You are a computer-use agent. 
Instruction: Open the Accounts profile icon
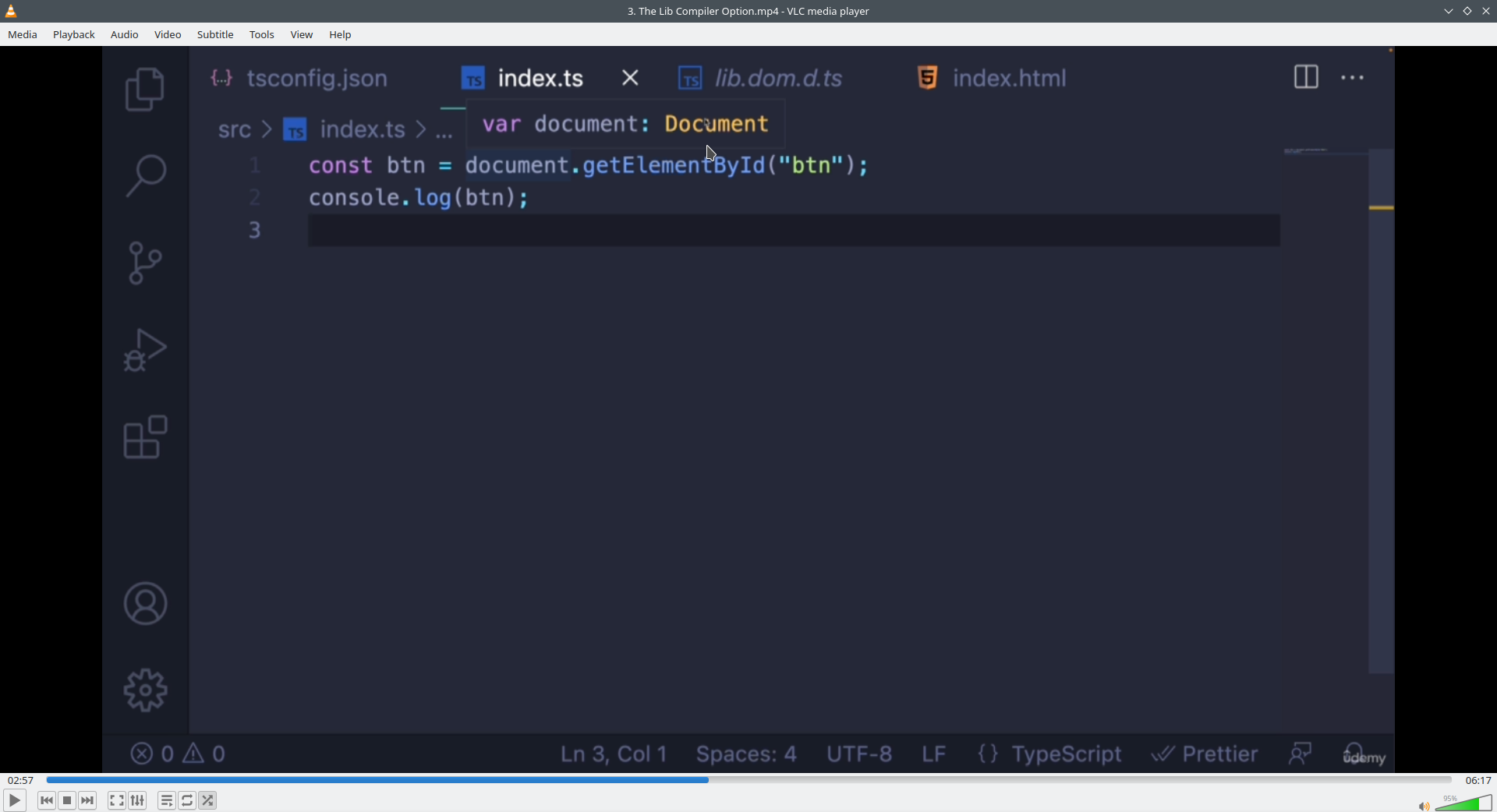click(x=145, y=604)
